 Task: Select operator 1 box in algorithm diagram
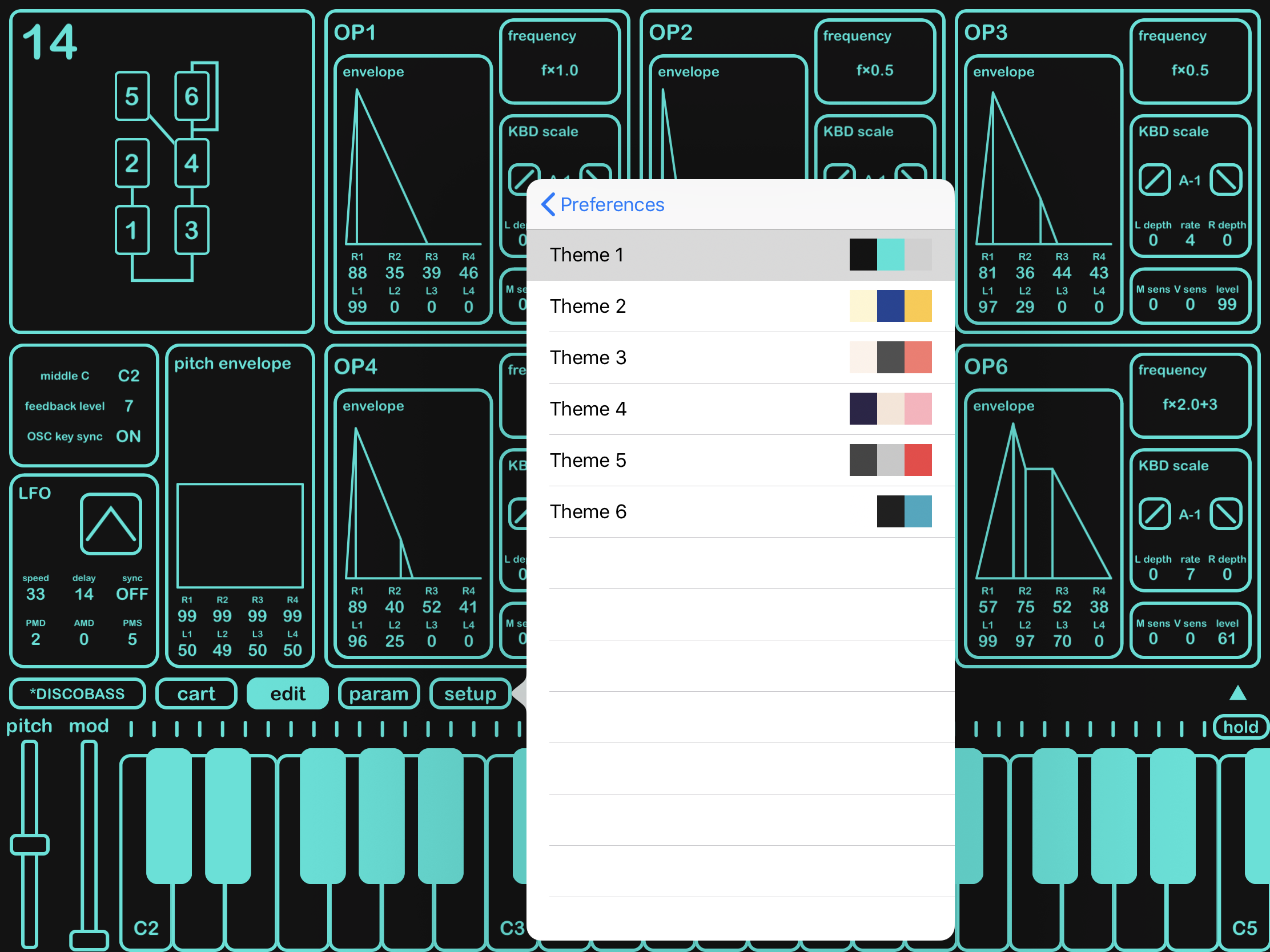(132, 230)
